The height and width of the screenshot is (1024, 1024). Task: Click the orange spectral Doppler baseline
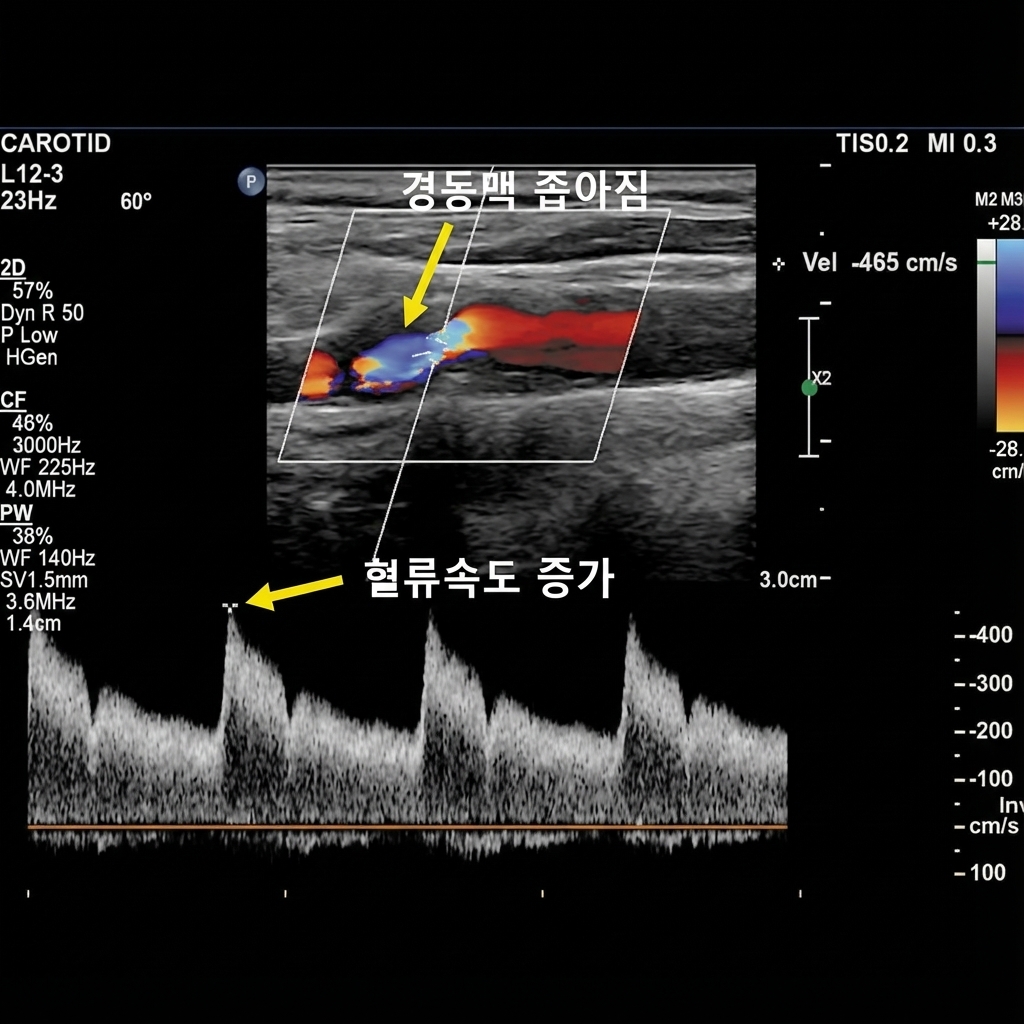tap(400, 827)
